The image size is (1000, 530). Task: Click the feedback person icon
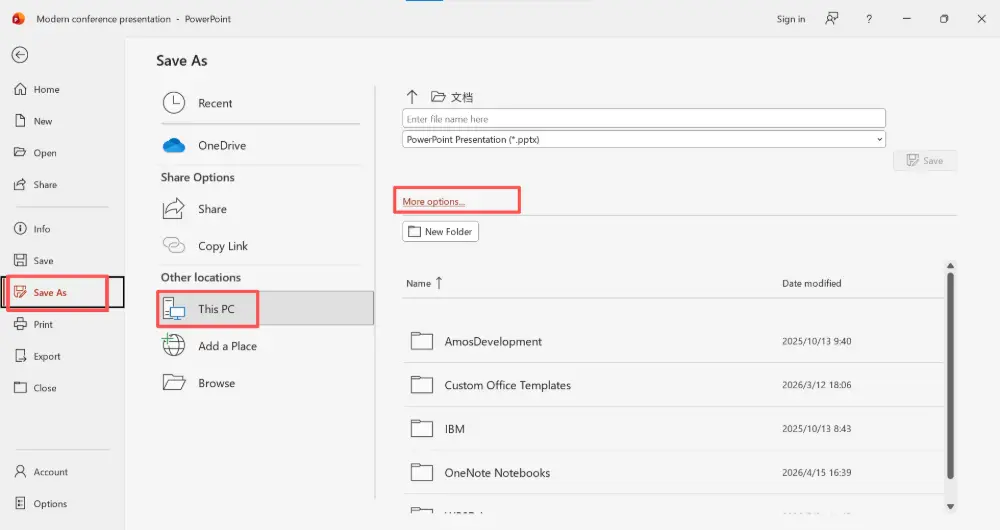tap(832, 18)
